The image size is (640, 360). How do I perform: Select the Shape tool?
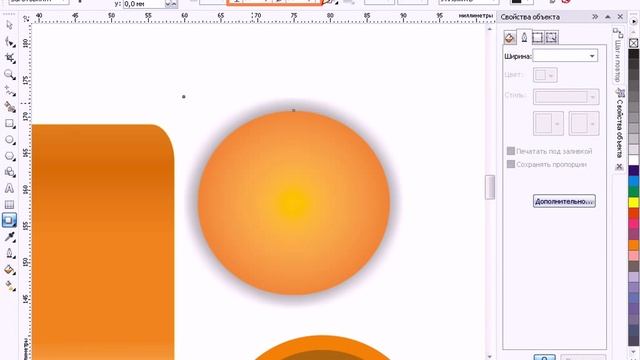click(x=10, y=42)
